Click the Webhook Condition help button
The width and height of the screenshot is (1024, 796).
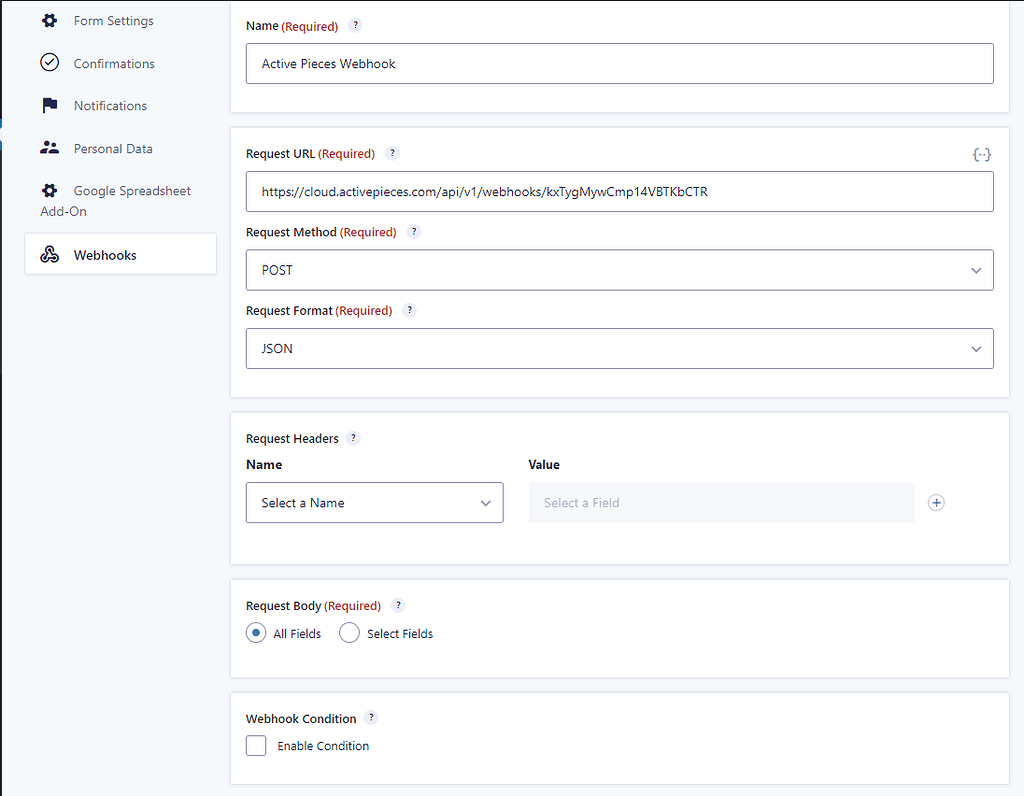(371, 717)
